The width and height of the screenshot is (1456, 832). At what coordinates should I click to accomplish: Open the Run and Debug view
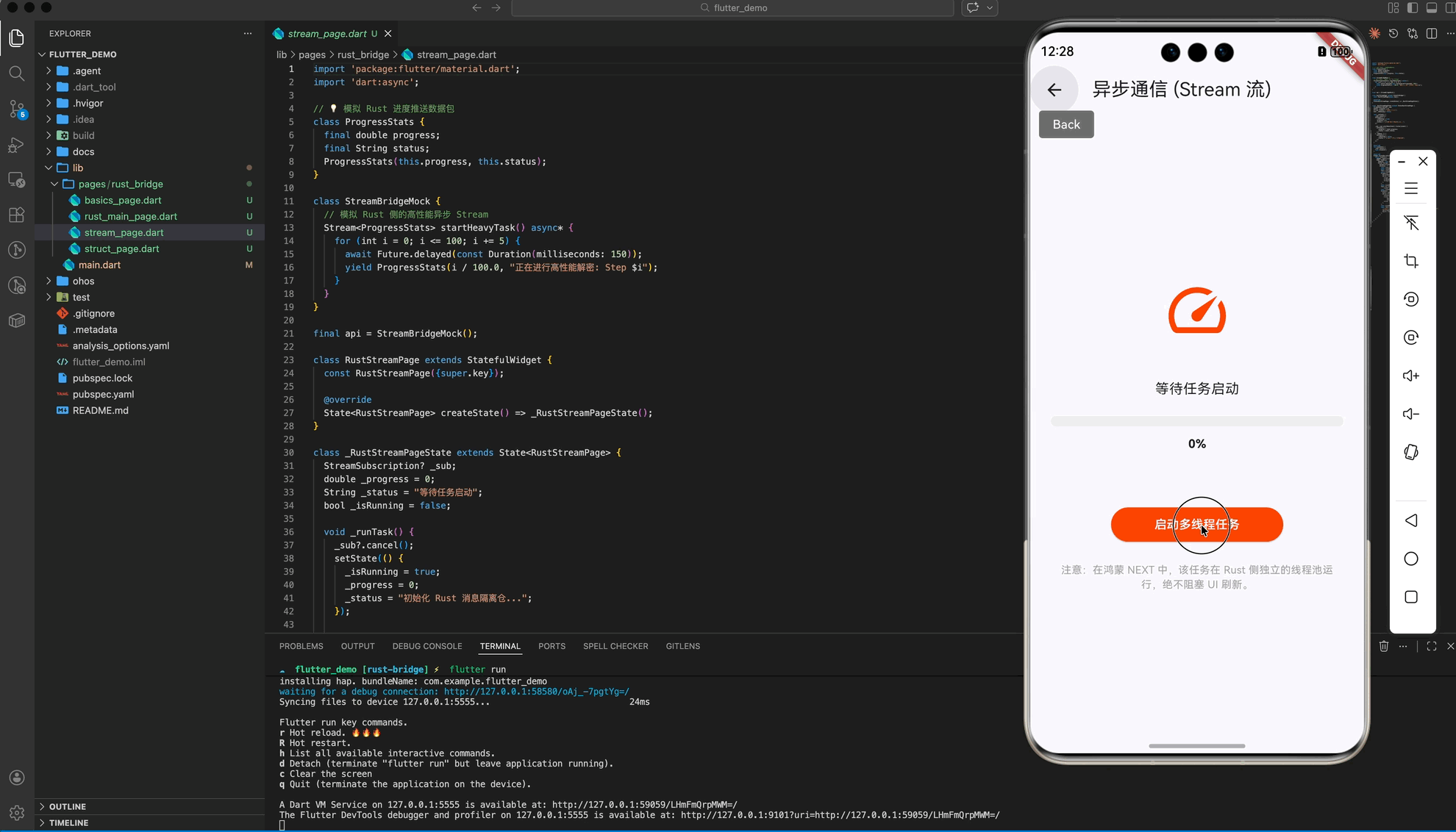pos(16,145)
